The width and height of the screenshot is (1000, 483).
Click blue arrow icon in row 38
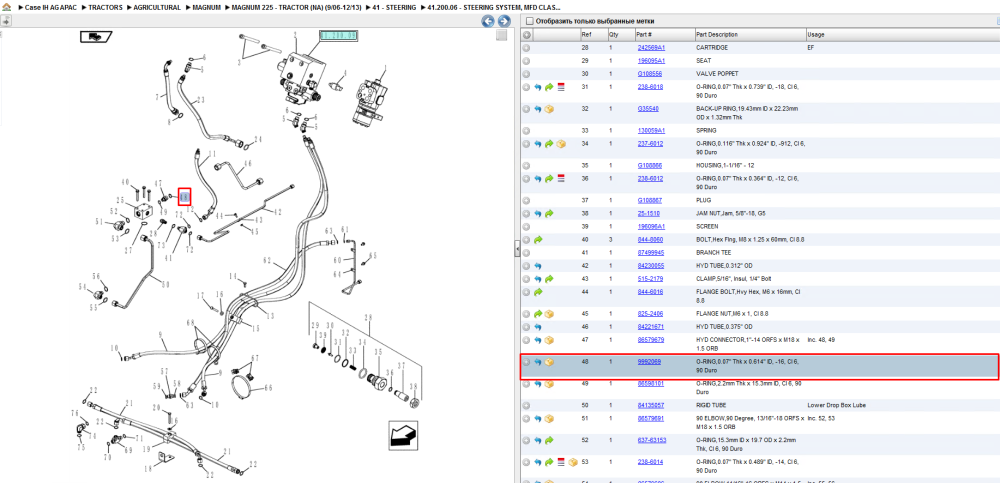coord(538,214)
